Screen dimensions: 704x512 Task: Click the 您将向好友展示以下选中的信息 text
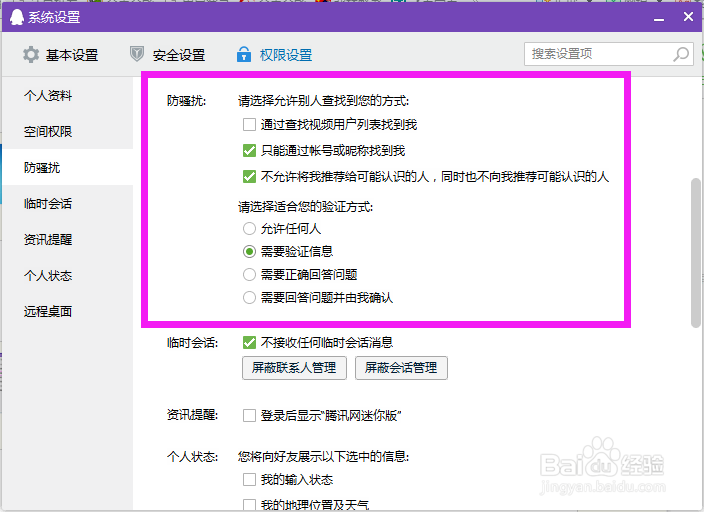pyautogui.click(x=323, y=456)
